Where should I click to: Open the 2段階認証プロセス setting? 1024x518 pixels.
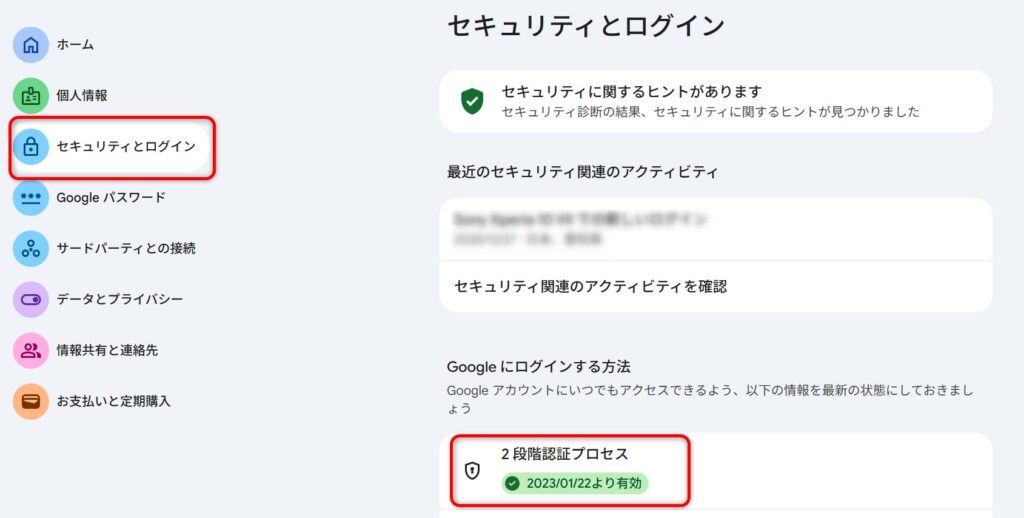point(565,454)
